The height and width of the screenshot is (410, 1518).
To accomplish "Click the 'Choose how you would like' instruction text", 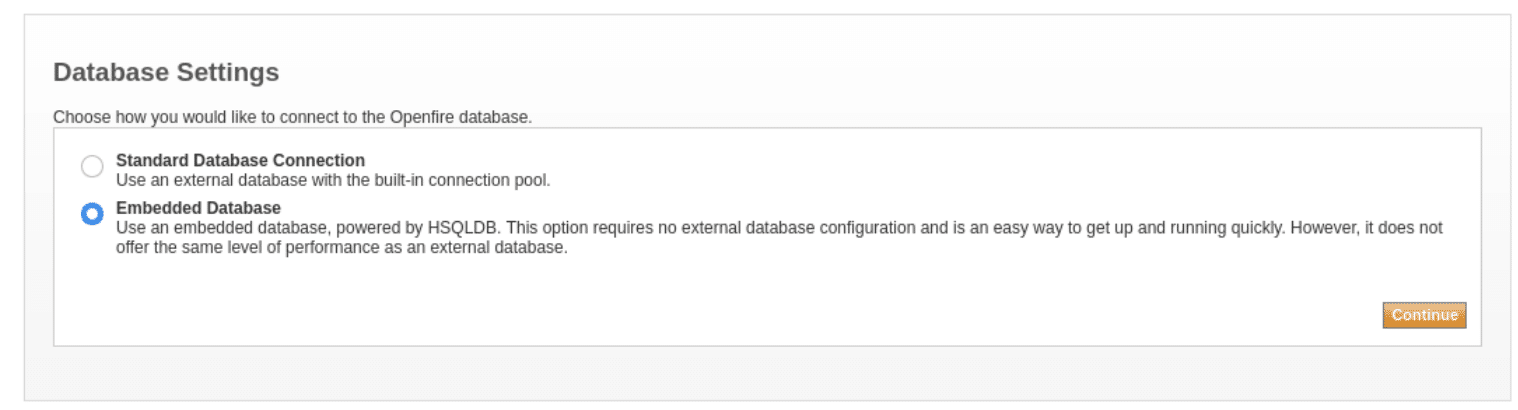I will (x=292, y=117).
